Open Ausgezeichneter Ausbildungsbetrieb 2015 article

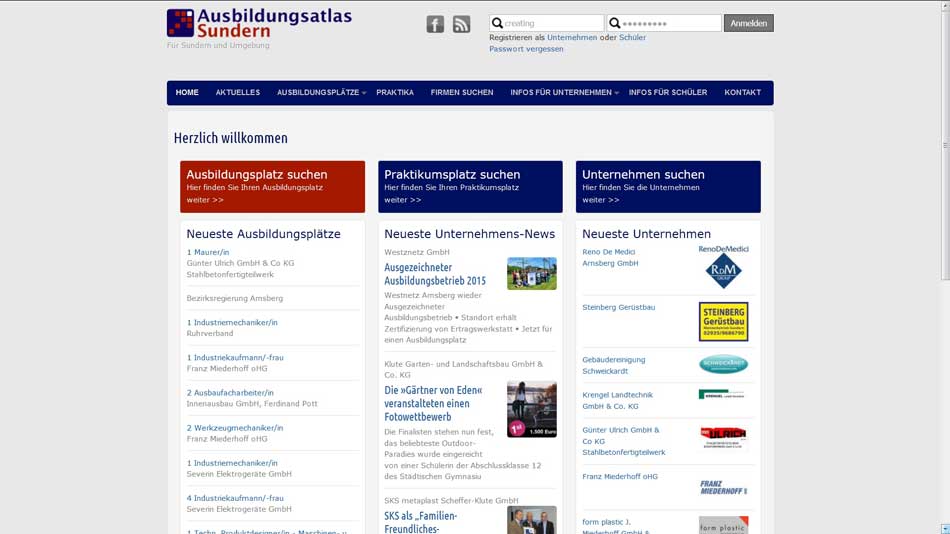435,274
